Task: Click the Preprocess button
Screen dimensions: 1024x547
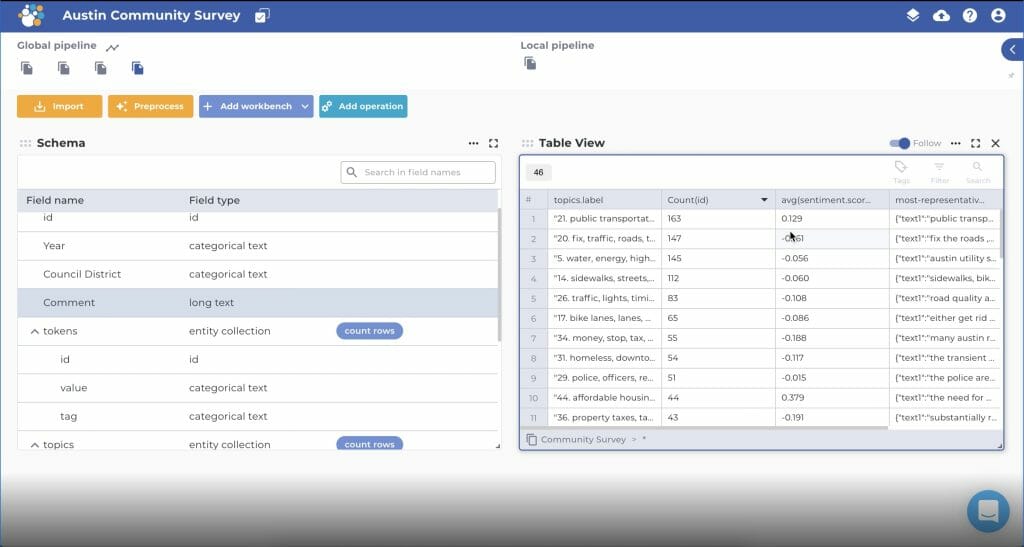Action: click(x=150, y=106)
